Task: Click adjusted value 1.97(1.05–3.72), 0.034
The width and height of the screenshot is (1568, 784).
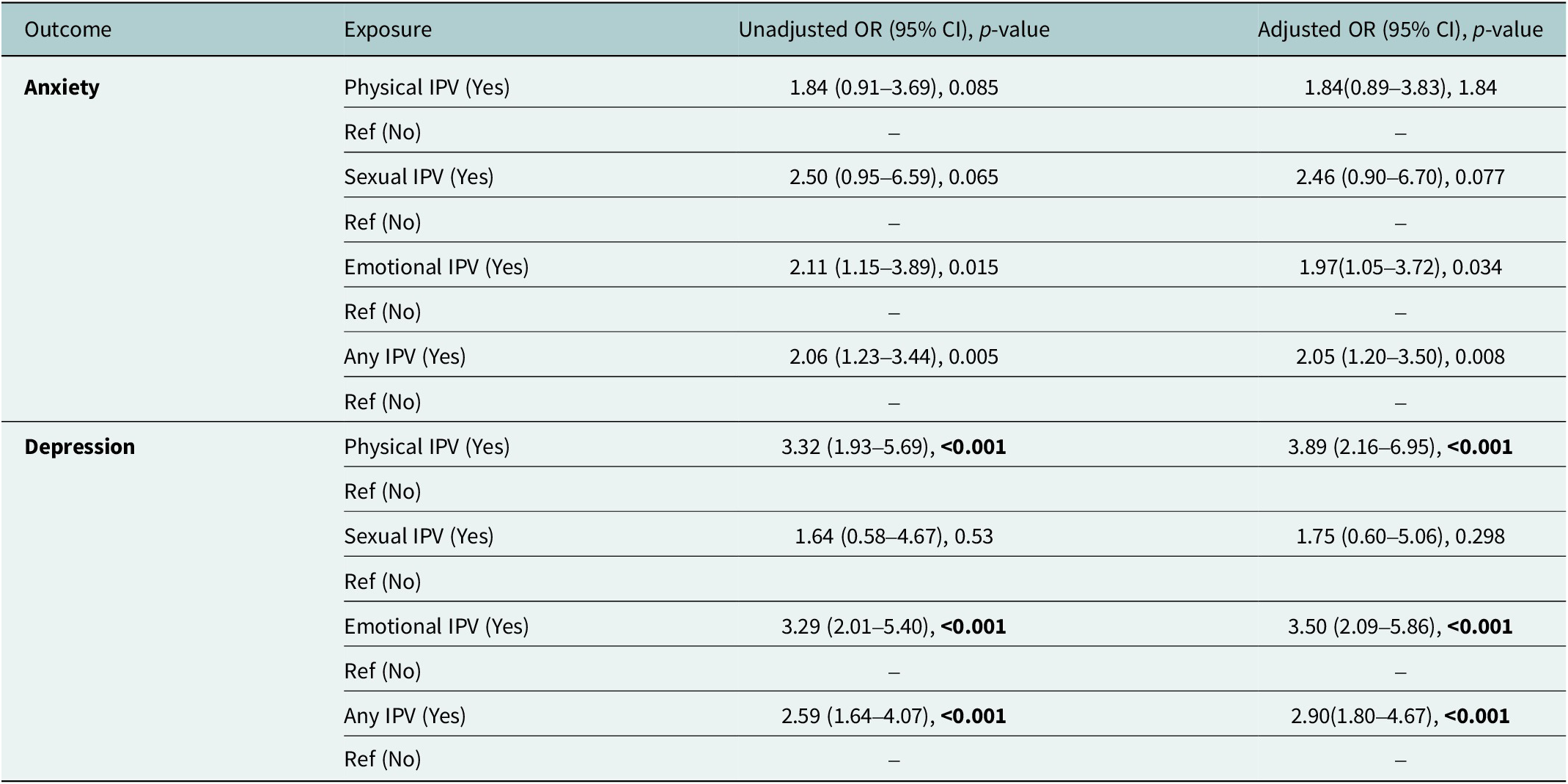Action: [x=1400, y=267]
